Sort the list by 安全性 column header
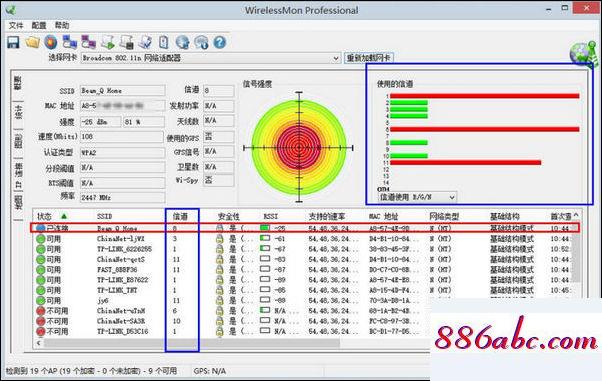602x381 pixels. pyautogui.click(x=229, y=217)
